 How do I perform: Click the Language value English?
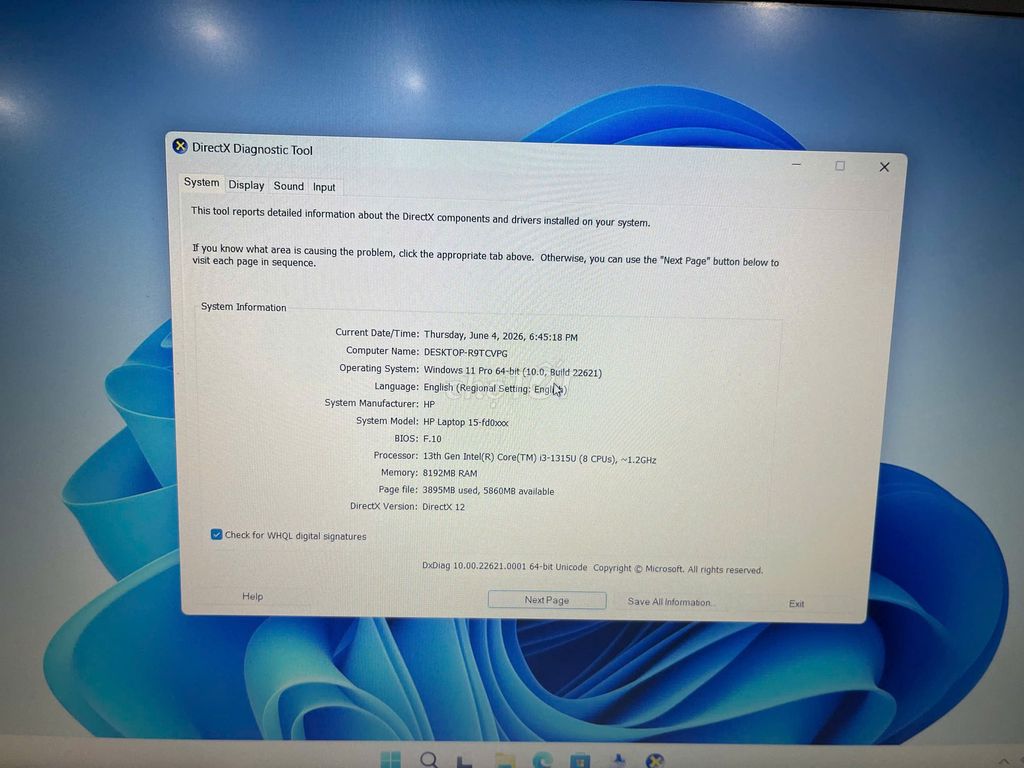click(x=495, y=388)
